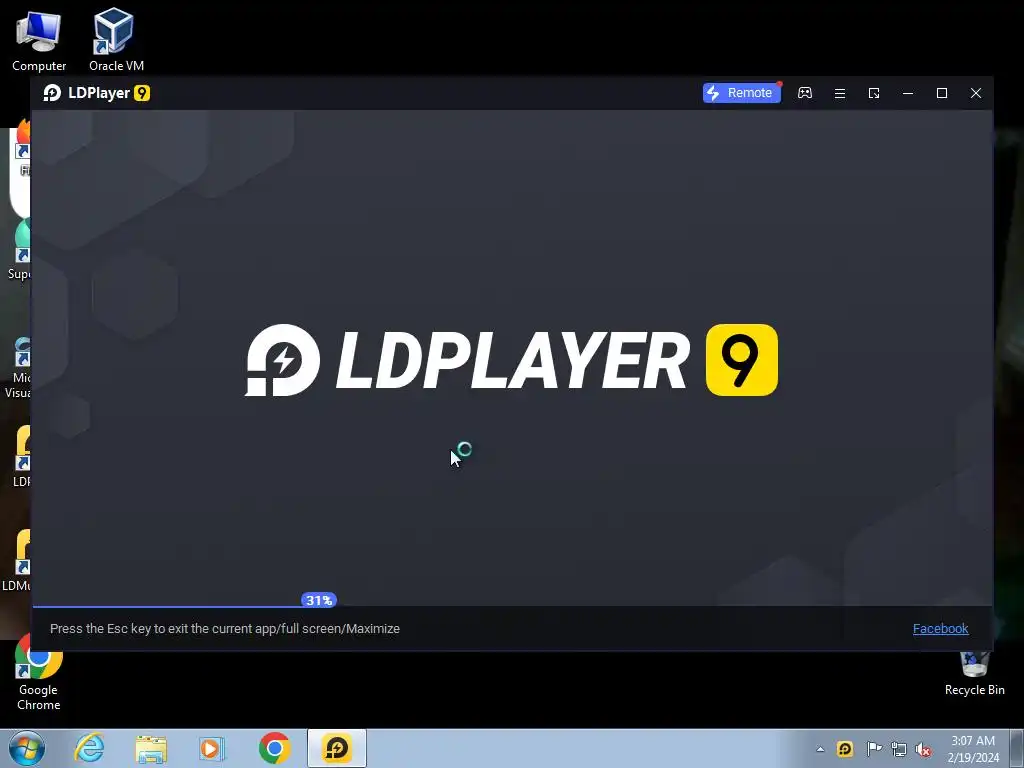Click the LDPlayer taskbar button
The image size is (1024, 768).
click(x=337, y=748)
